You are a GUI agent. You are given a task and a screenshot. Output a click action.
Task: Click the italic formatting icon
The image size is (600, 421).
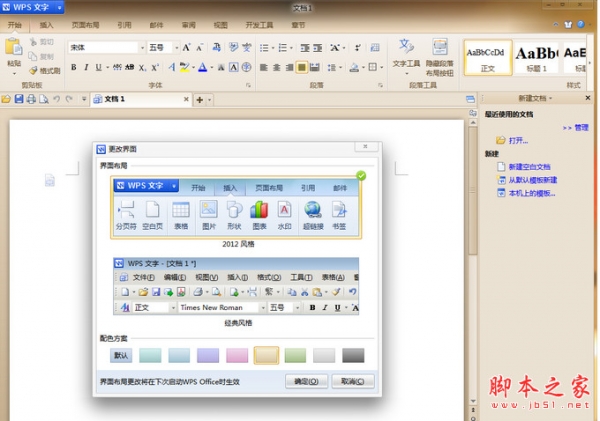(x=87, y=67)
